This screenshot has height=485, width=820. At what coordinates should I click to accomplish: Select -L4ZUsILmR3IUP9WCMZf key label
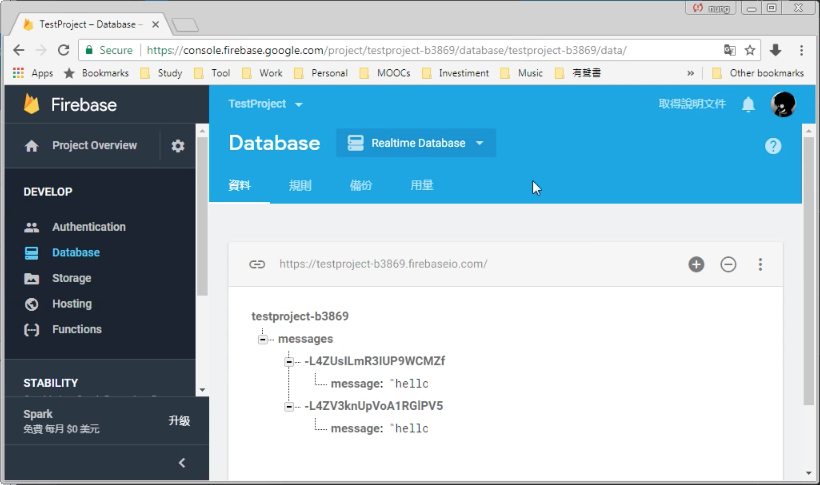(374, 361)
